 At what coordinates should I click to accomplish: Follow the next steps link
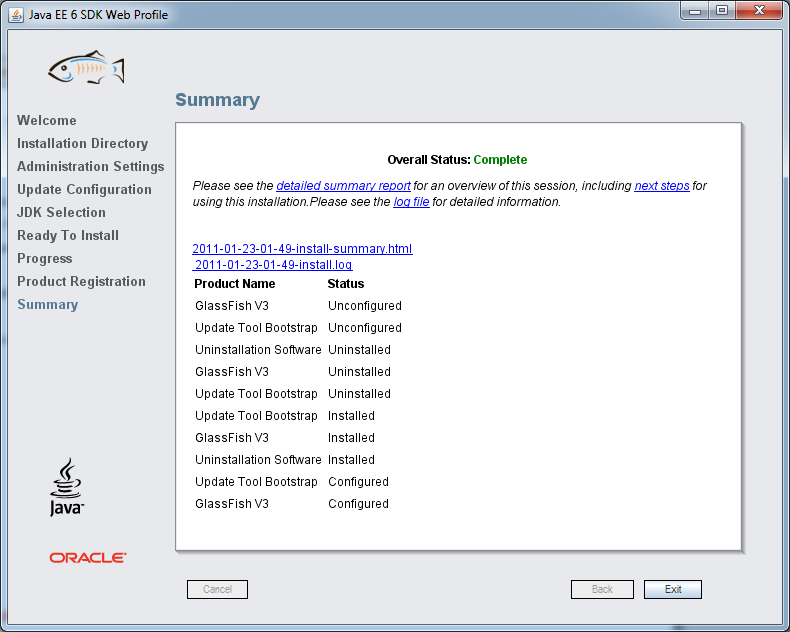(662, 185)
